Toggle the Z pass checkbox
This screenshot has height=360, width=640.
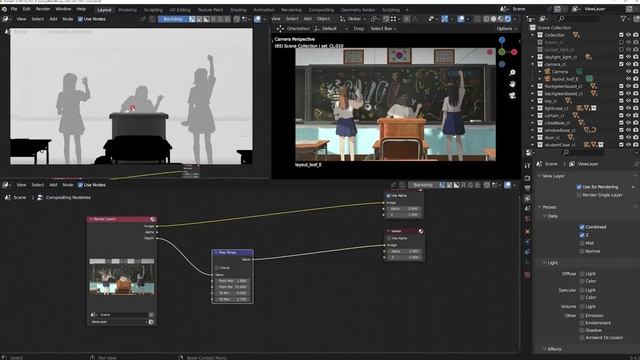click(582, 235)
